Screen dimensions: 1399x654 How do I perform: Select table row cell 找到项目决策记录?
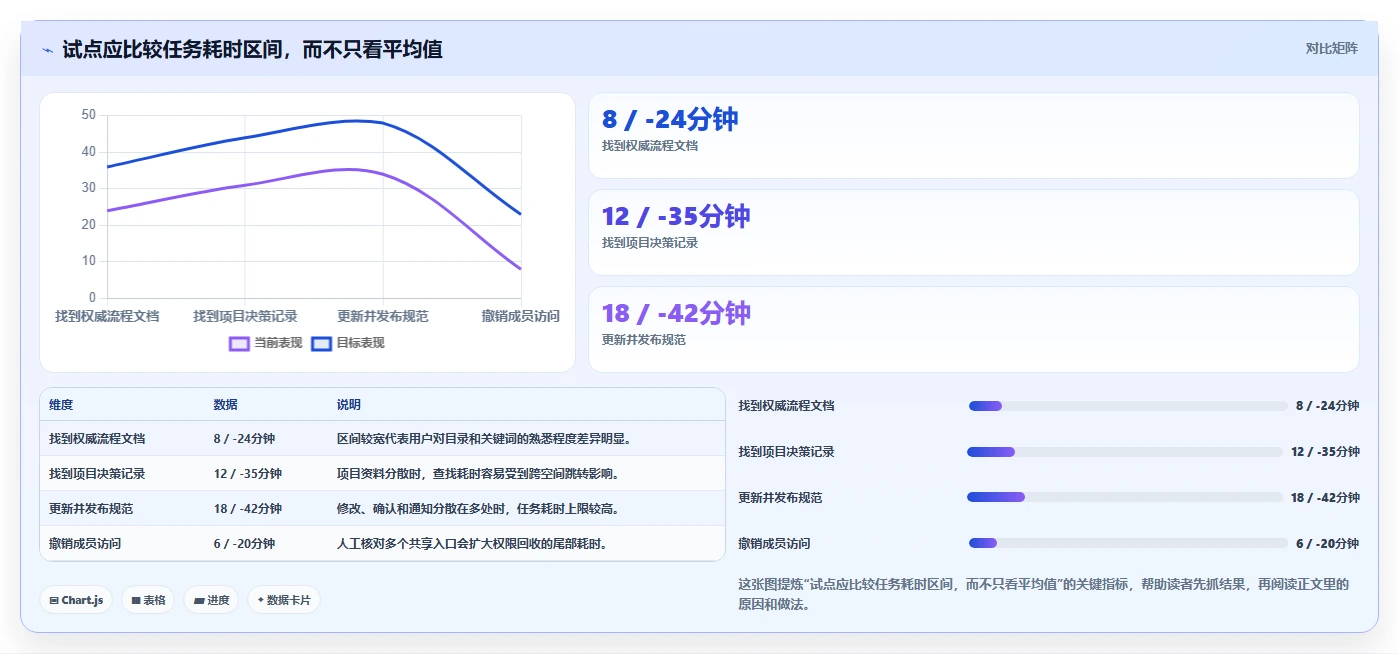pyautogui.click(x=97, y=474)
